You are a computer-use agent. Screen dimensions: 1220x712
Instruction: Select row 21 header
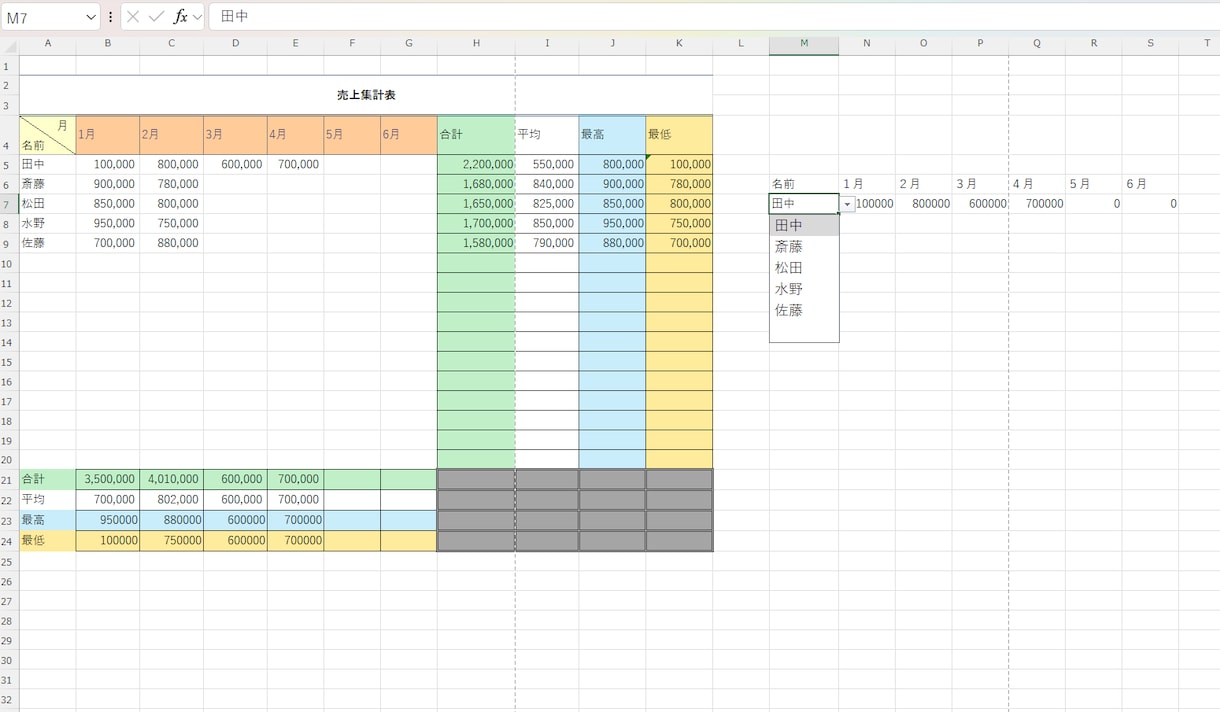pyautogui.click(x=8, y=480)
